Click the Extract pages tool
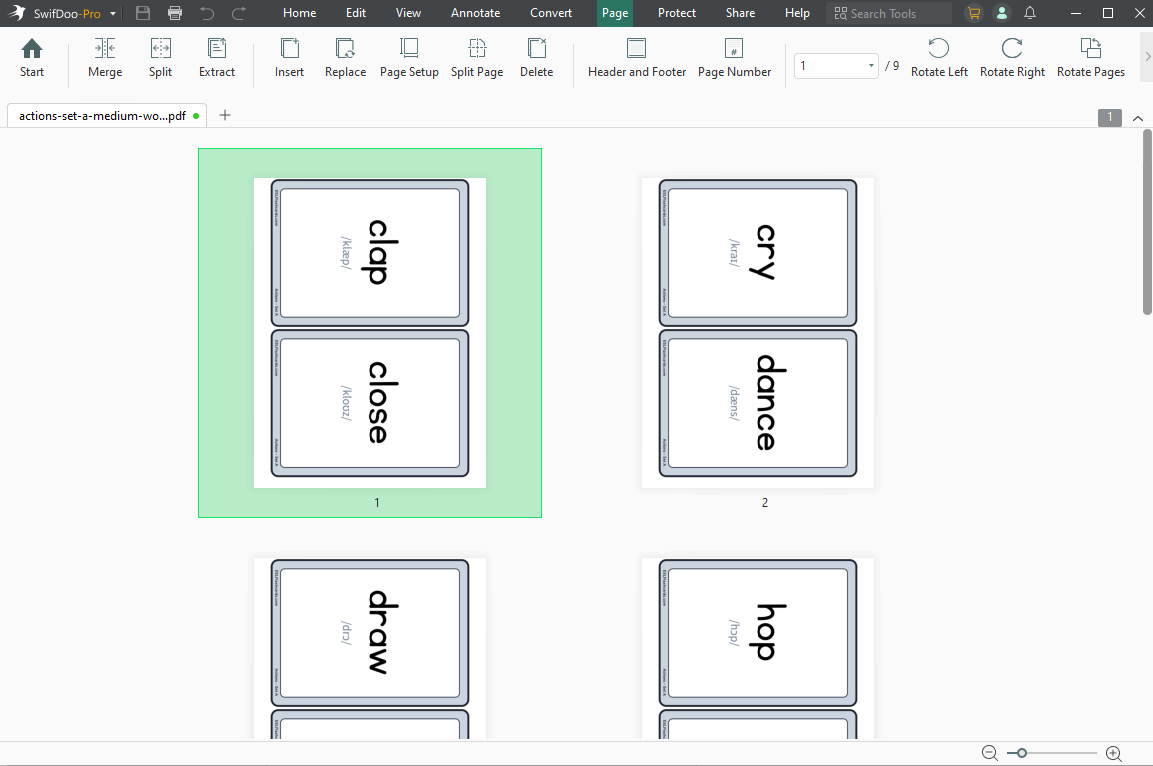Screen dimensions: 1153x766 pyautogui.click(x=217, y=58)
